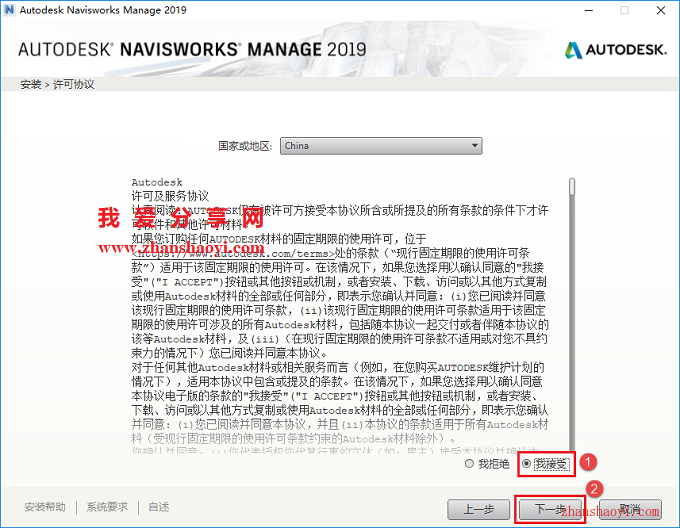This screenshot has height=528, width=680.
Task: Click the 上一步 button
Action: (x=478, y=509)
